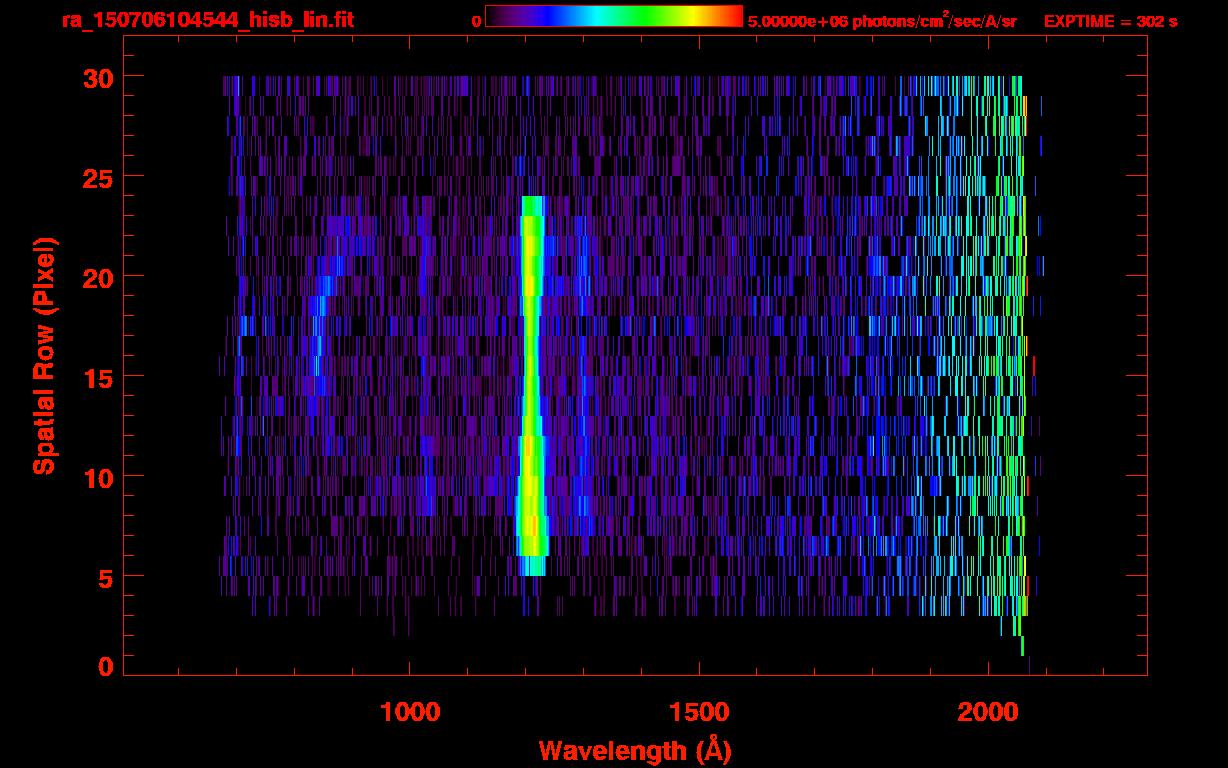Click the 0 tick on spatial axis

105,667
